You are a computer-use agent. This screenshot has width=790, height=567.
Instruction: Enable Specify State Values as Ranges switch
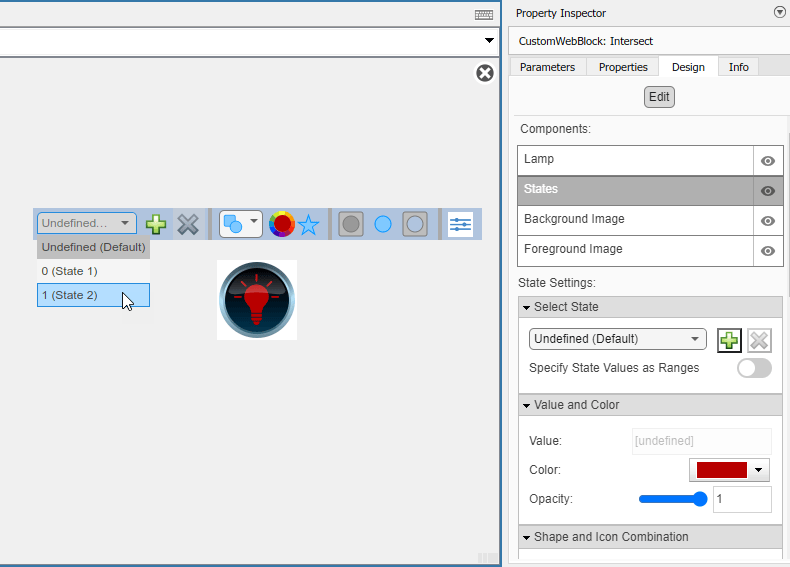point(754,368)
